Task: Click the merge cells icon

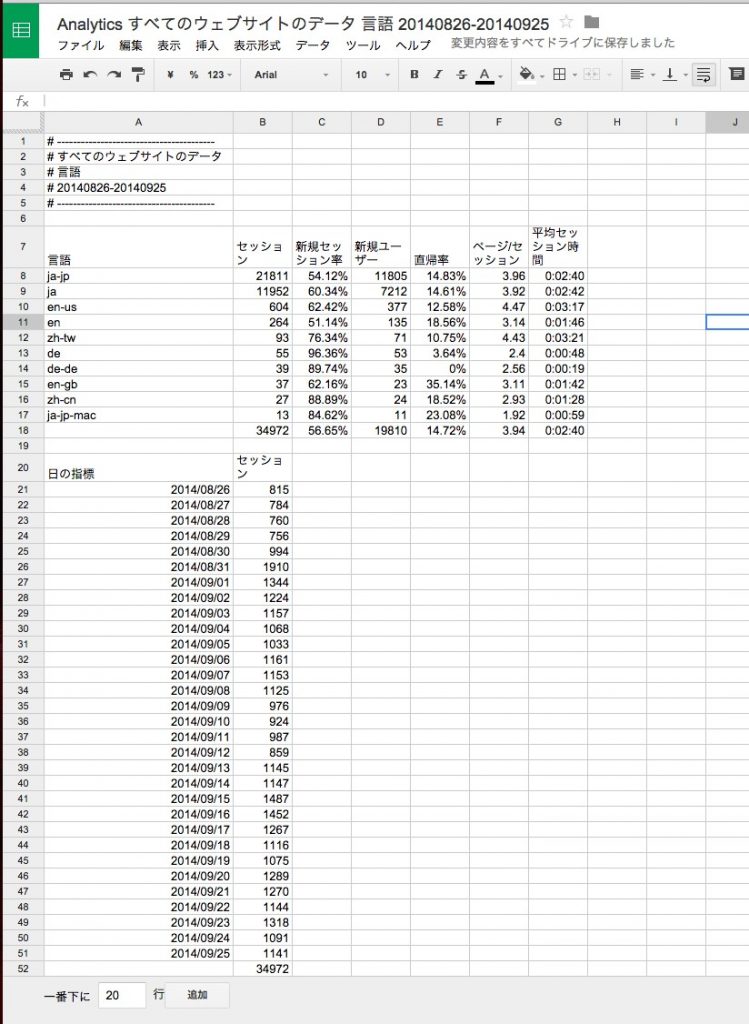Action: (591, 74)
